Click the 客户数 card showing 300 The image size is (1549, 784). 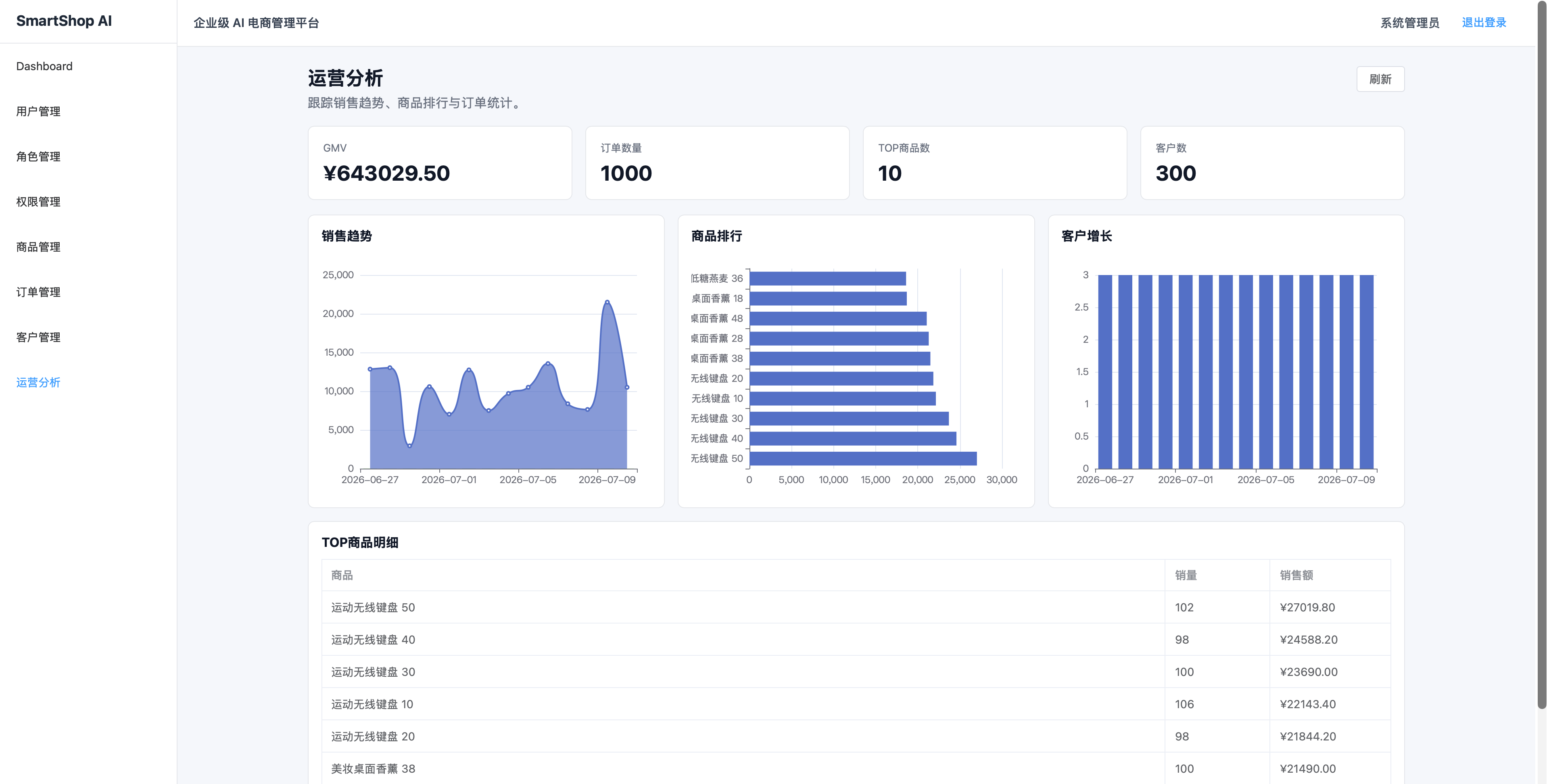click(x=1272, y=163)
